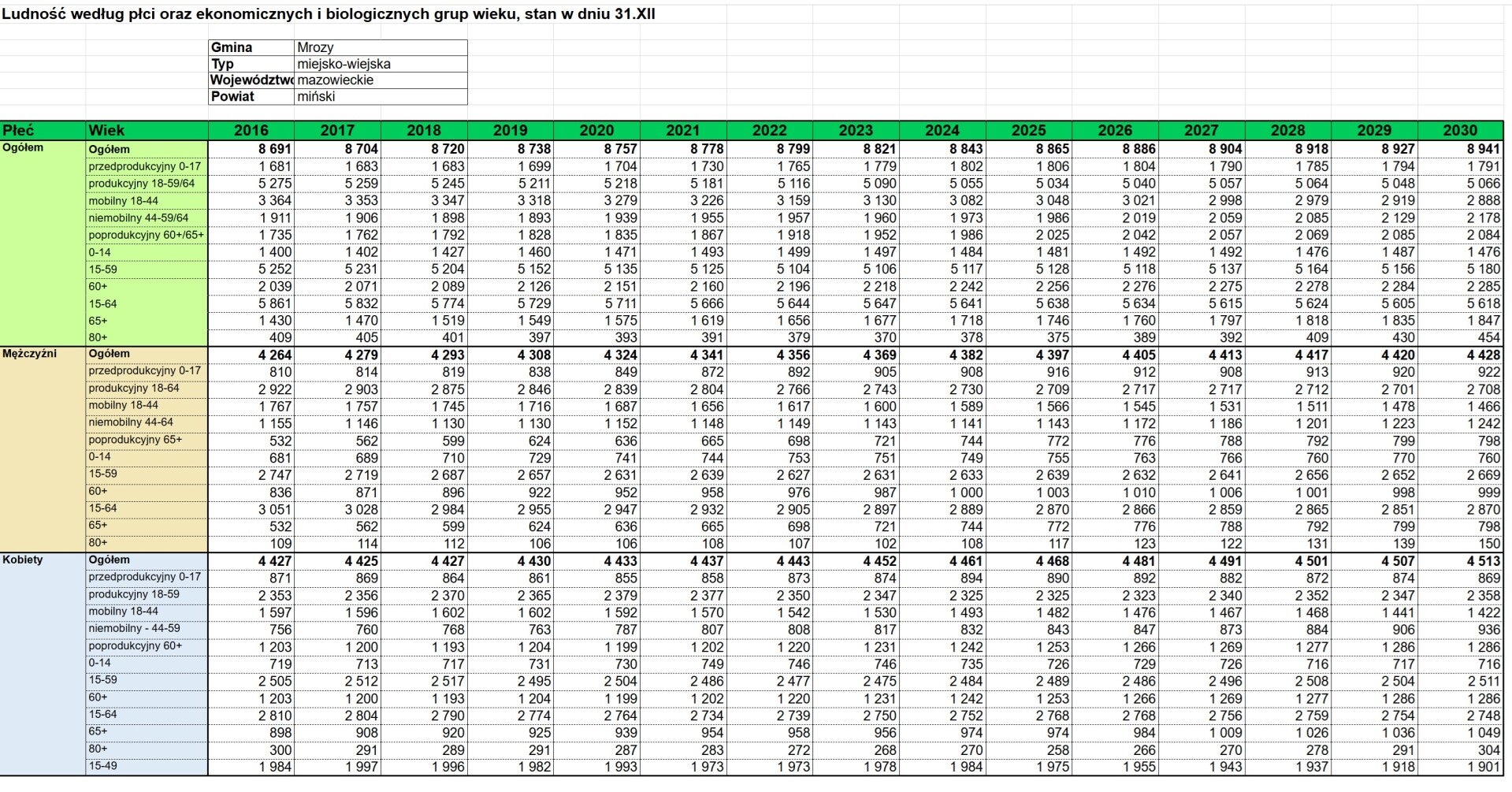Image resolution: width=1512 pixels, height=792 pixels.
Task: Select the 2016 year column header
Action: click(251, 130)
